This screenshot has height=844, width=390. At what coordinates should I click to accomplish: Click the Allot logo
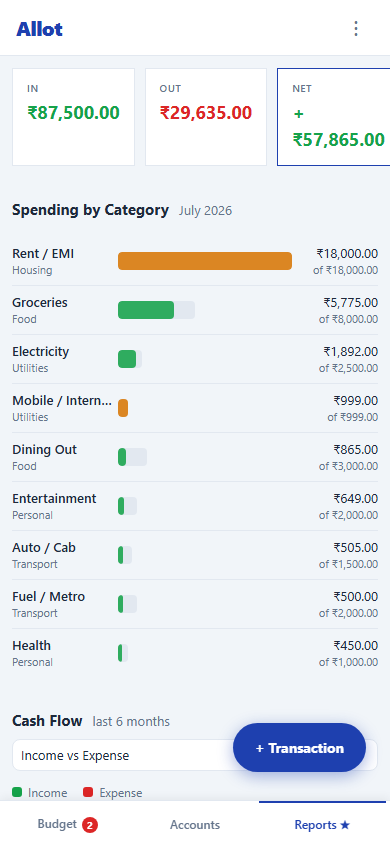click(x=39, y=29)
